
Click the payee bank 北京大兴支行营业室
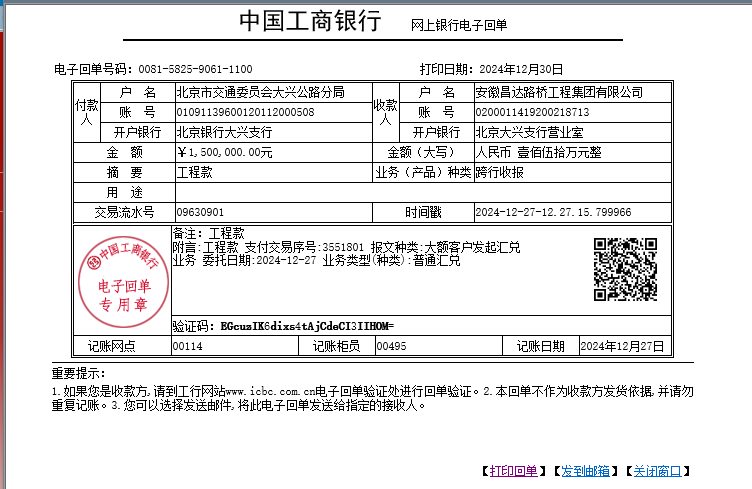[x=529, y=132]
